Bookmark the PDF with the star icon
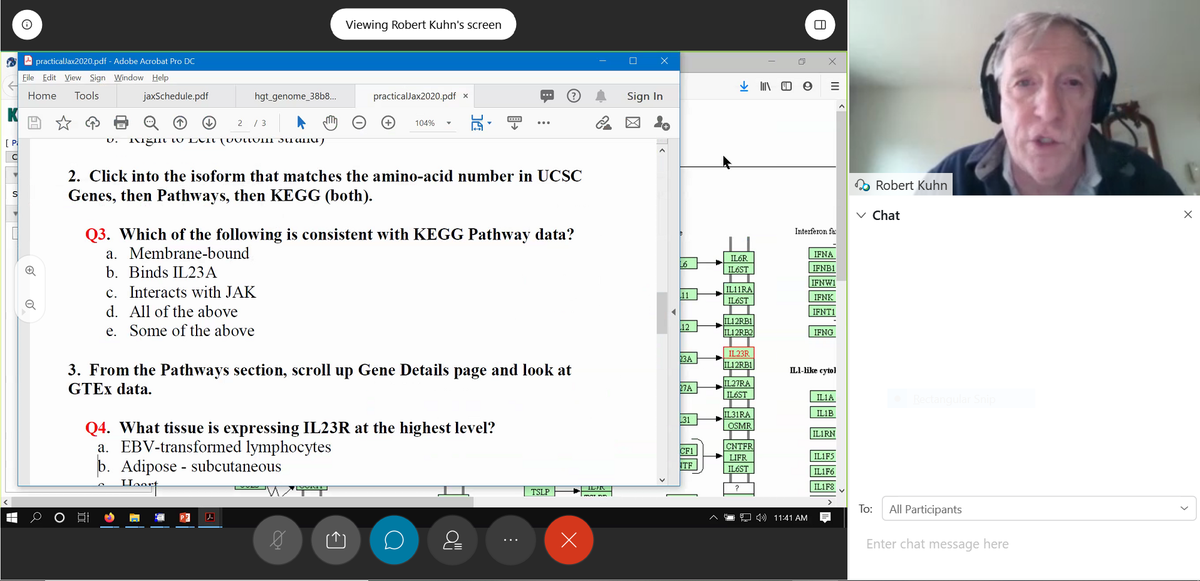 pyautogui.click(x=63, y=123)
